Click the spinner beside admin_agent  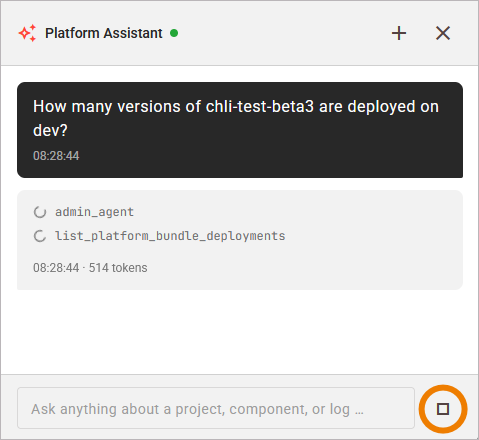[x=40, y=212]
